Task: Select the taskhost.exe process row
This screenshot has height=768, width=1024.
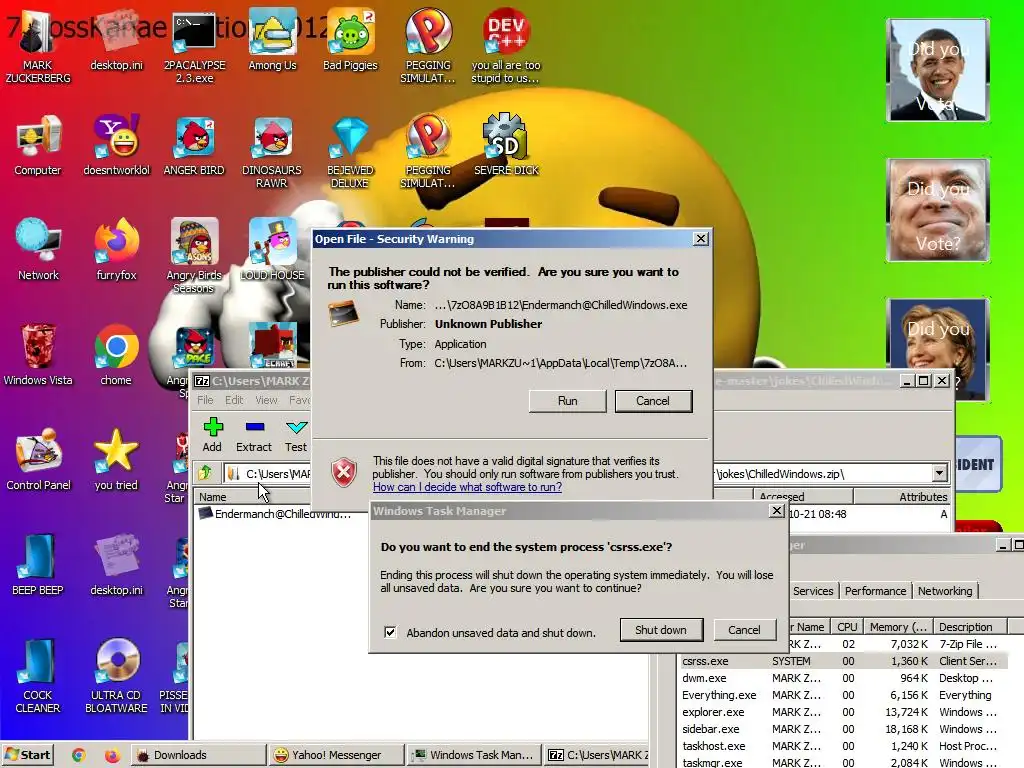Action: (x=842, y=746)
